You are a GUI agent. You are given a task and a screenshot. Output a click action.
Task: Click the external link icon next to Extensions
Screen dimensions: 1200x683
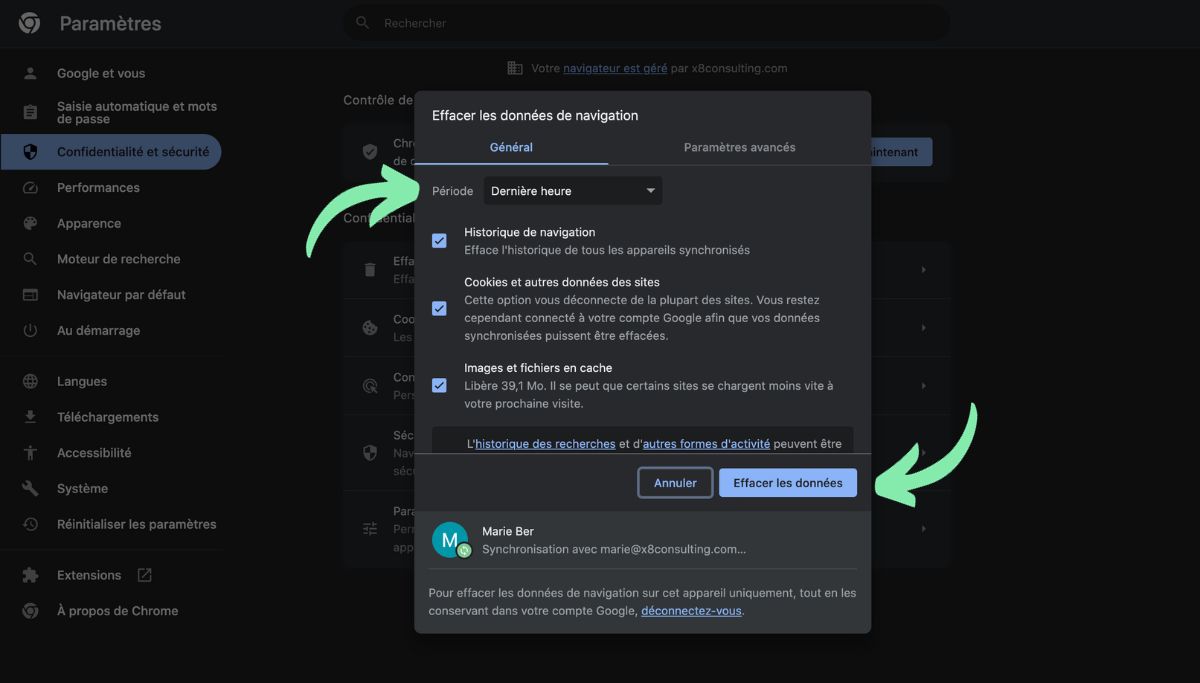[x=144, y=575]
